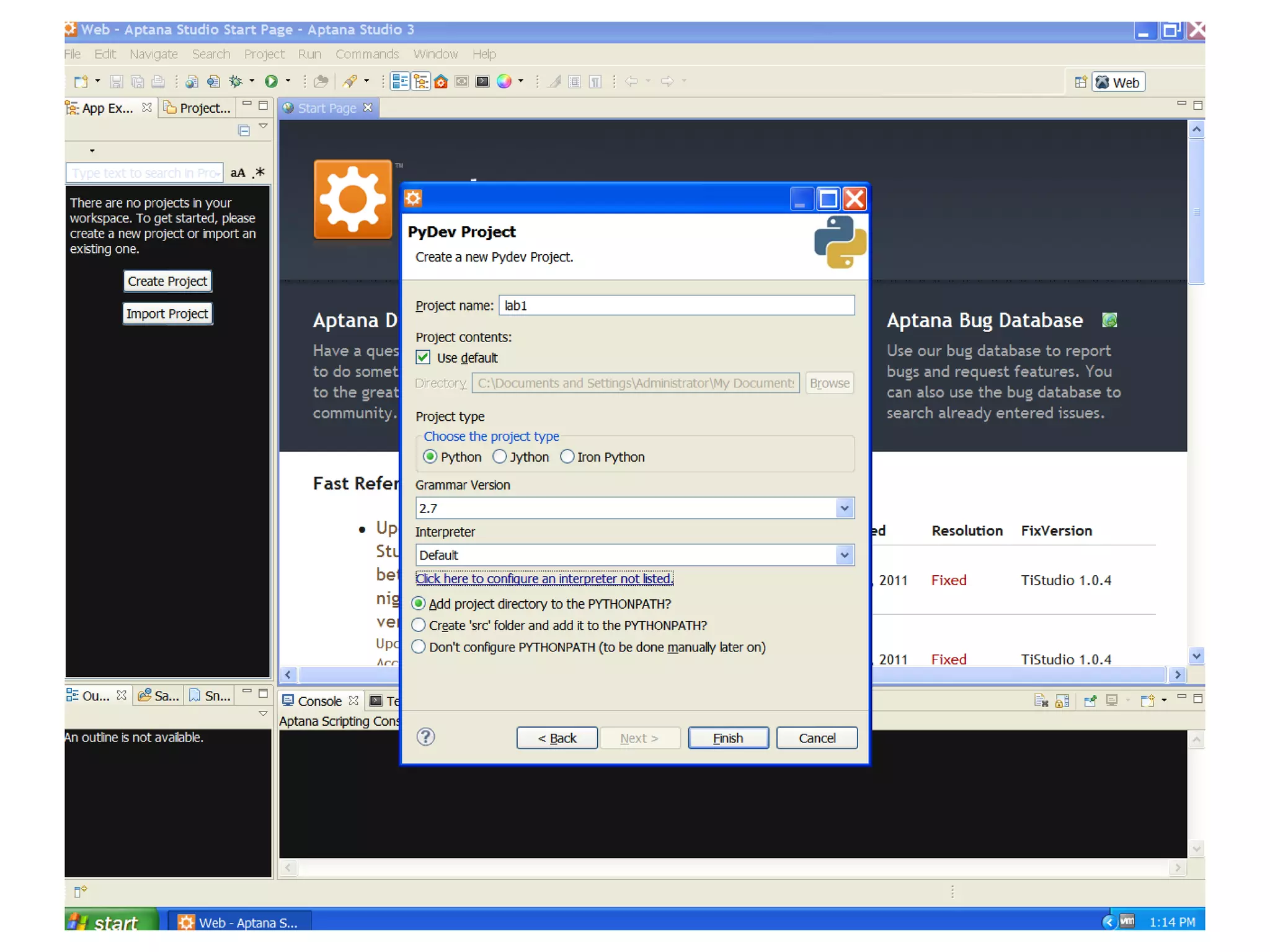Select the Jython project type
Image resolution: width=1270 pixels, height=952 pixels.
click(x=499, y=457)
